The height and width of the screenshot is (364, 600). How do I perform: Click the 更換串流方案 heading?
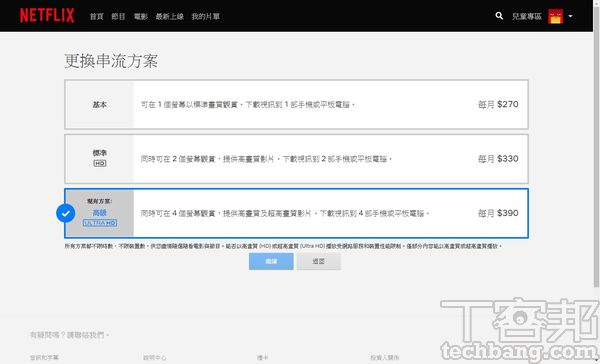(111, 61)
